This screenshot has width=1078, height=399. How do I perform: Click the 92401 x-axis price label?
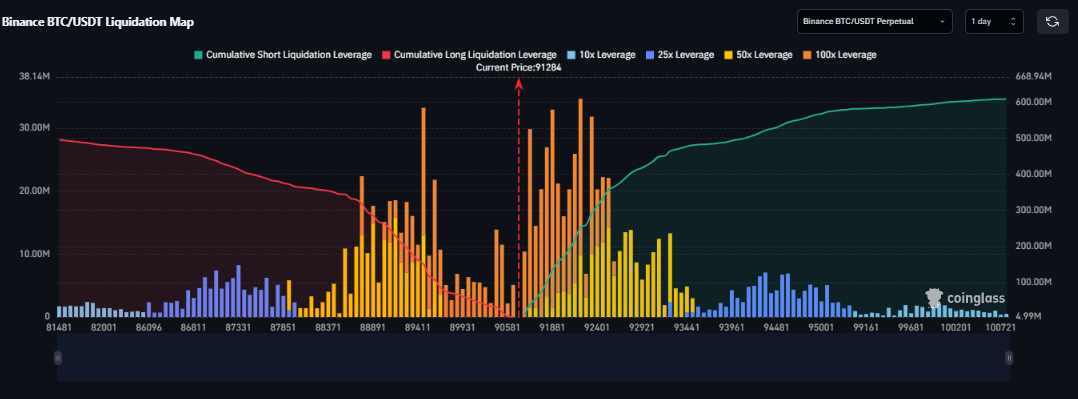[x=595, y=327]
